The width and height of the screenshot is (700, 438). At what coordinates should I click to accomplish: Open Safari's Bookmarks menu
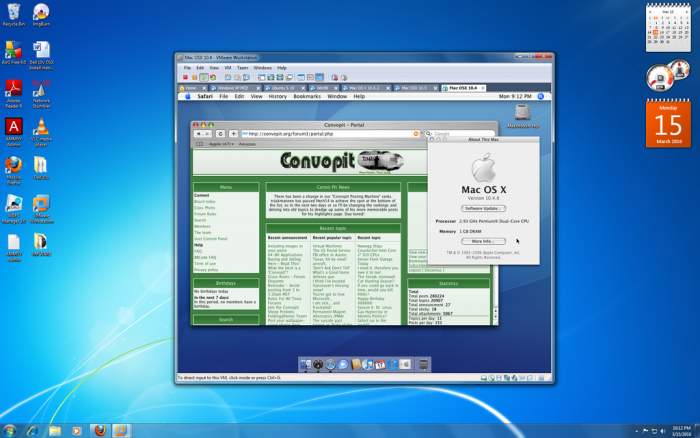coord(307,96)
